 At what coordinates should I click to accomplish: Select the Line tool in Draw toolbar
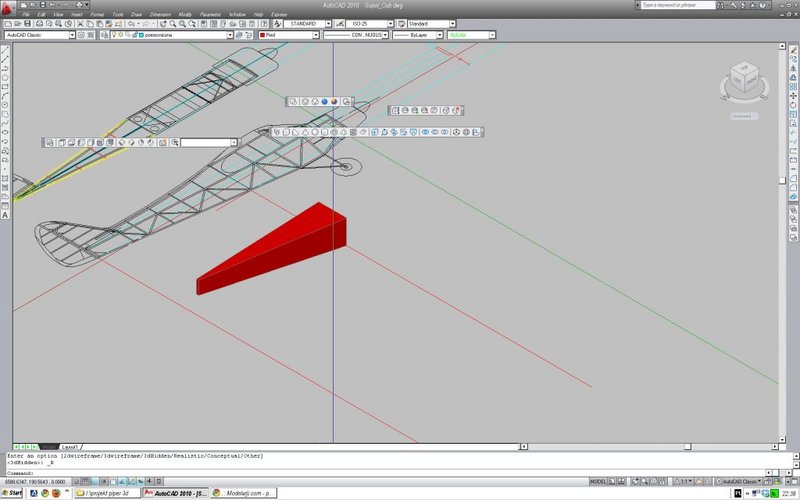tap(5, 49)
